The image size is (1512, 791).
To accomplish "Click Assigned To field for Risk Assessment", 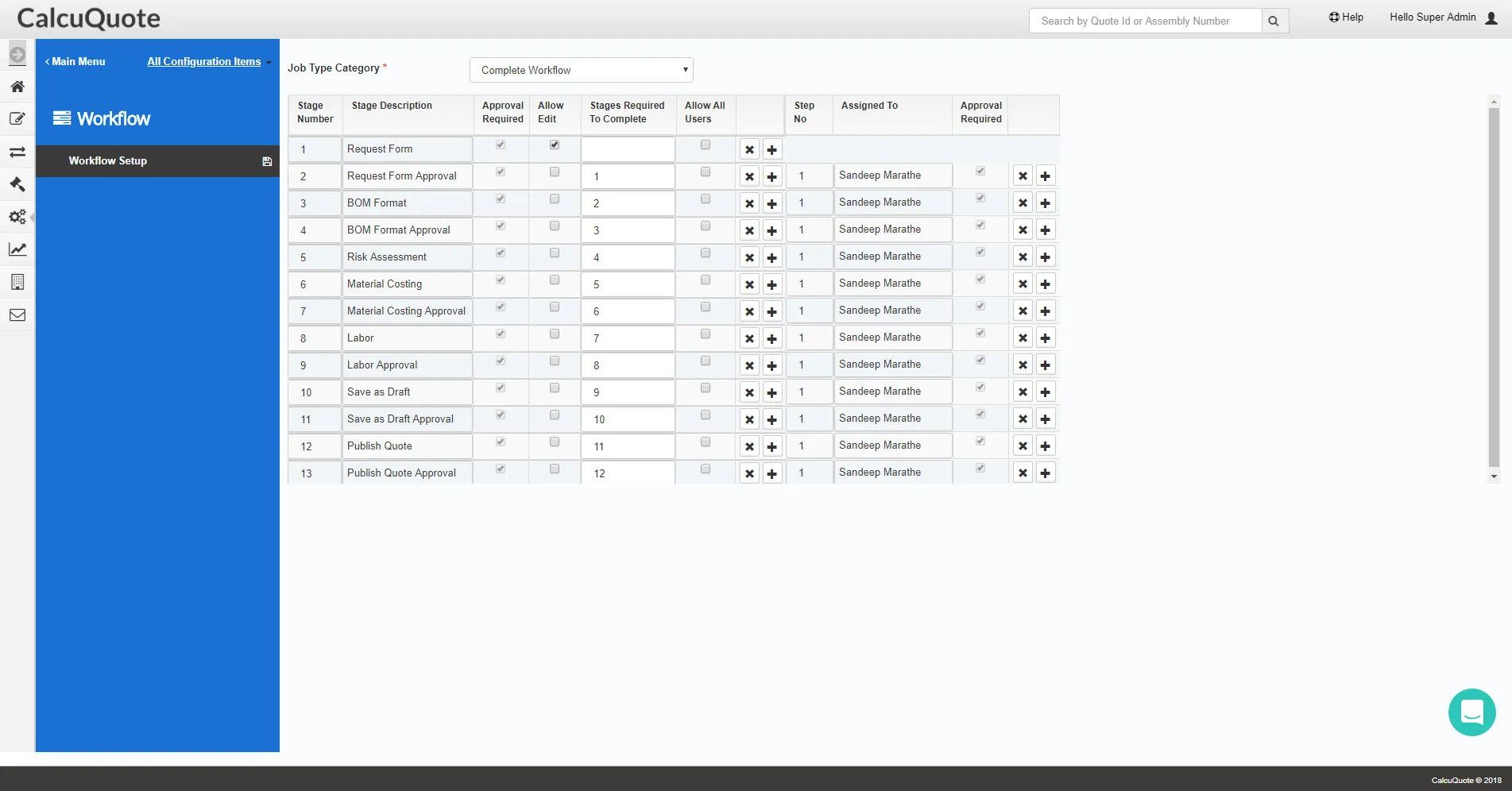I will click(x=893, y=257).
